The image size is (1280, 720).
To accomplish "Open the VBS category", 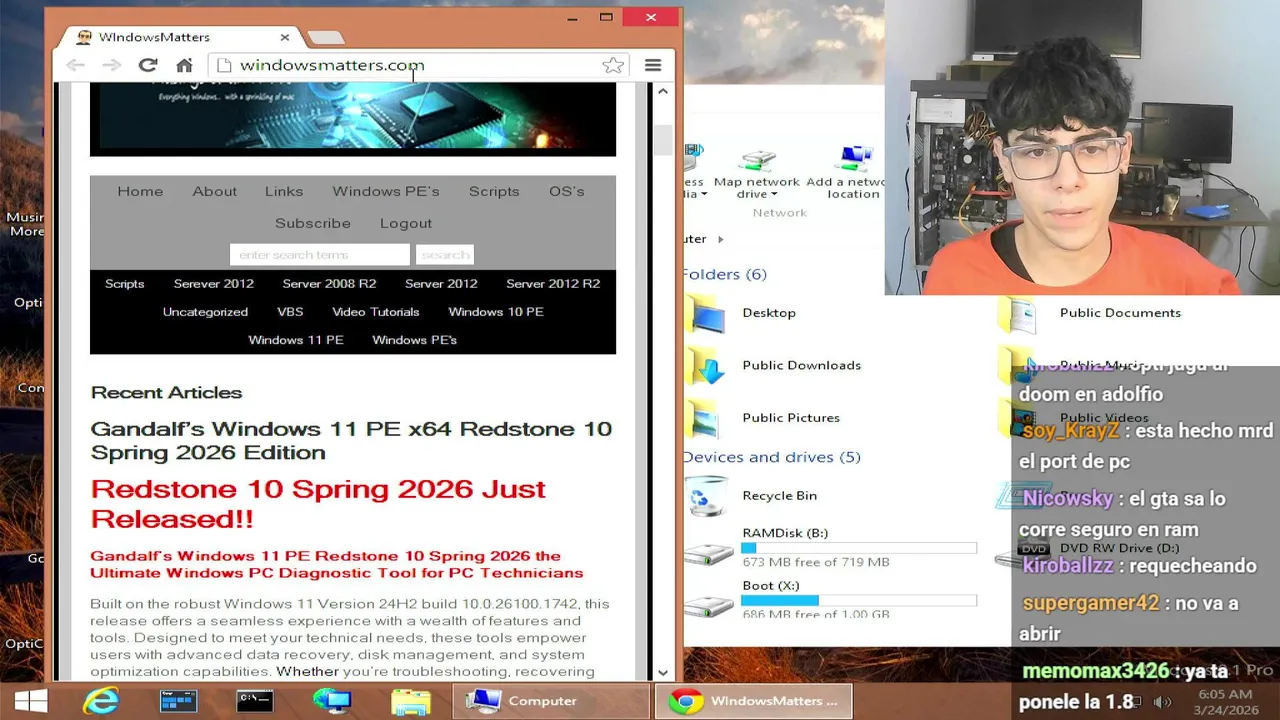I will coord(290,312).
